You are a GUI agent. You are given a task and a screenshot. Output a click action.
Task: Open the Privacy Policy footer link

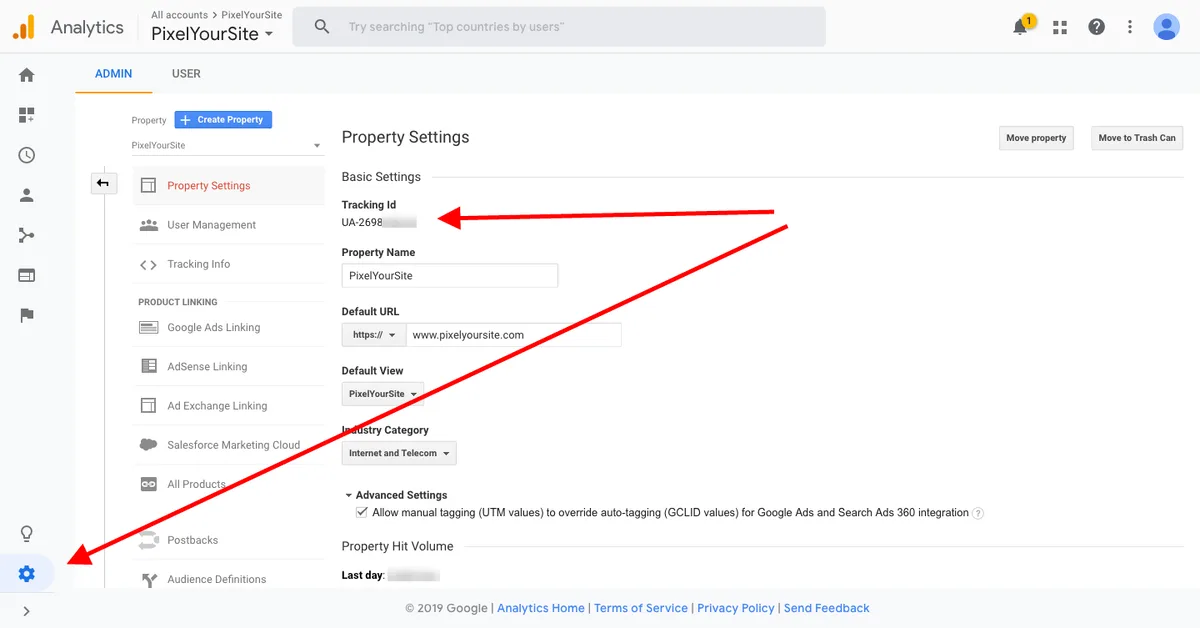(736, 608)
